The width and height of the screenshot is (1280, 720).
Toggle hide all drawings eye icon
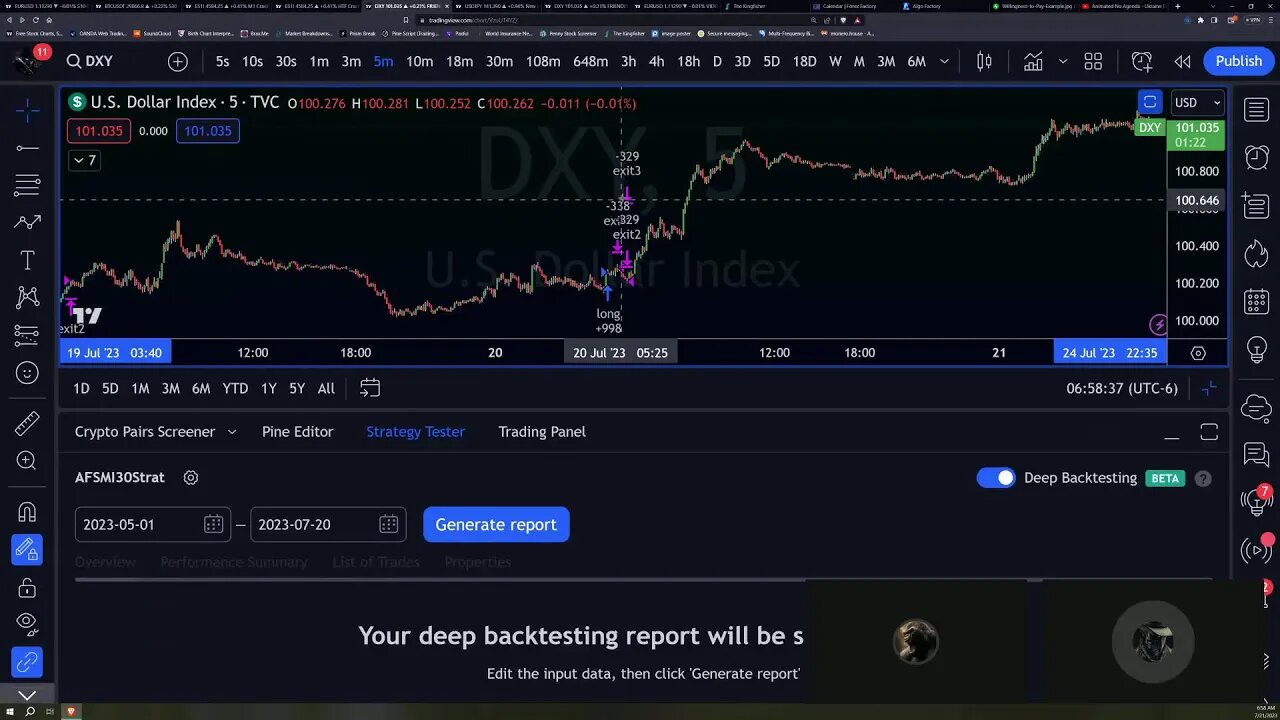point(27,625)
